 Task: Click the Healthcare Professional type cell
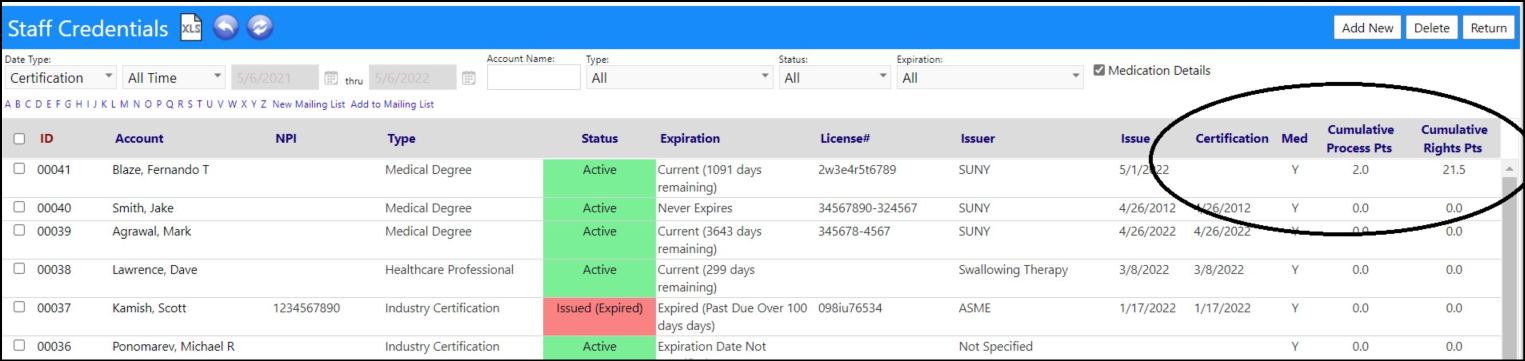[x=450, y=269]
